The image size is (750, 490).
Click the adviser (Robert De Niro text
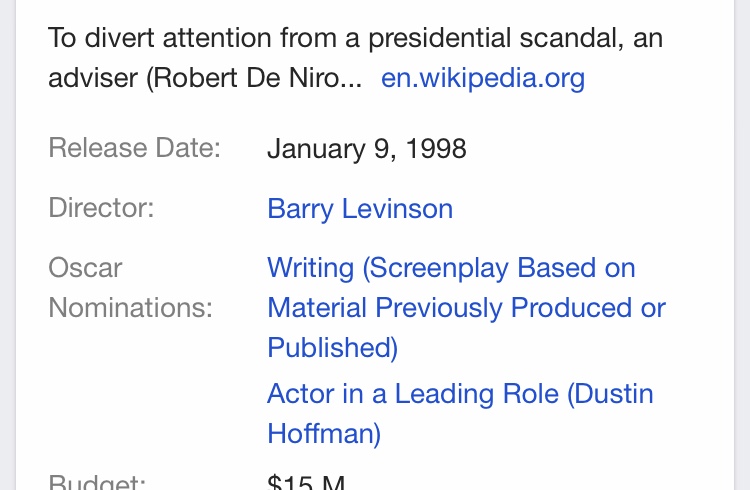click(x=194, y=78)
